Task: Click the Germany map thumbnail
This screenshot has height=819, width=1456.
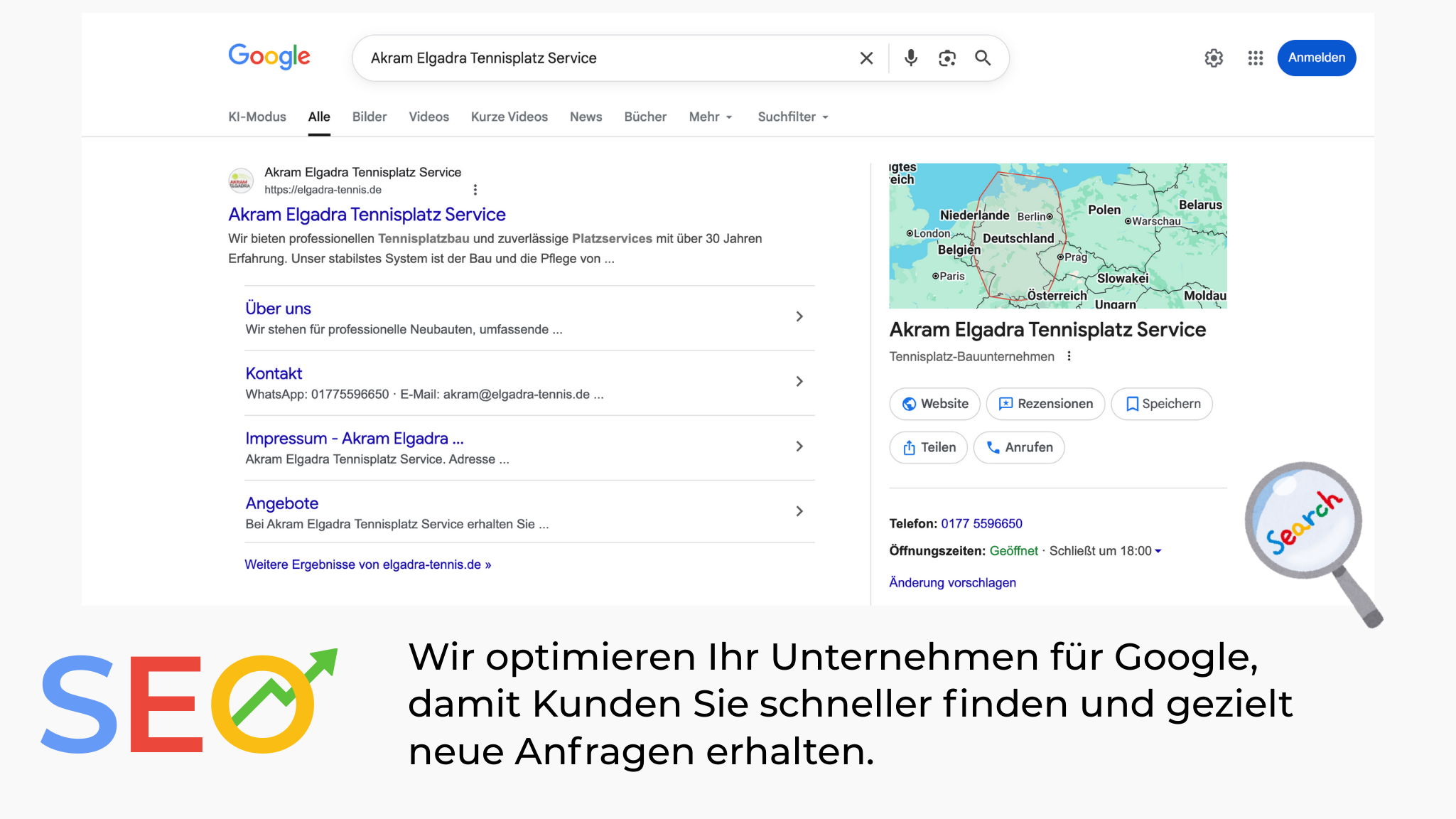Action: coord(1057,236)
